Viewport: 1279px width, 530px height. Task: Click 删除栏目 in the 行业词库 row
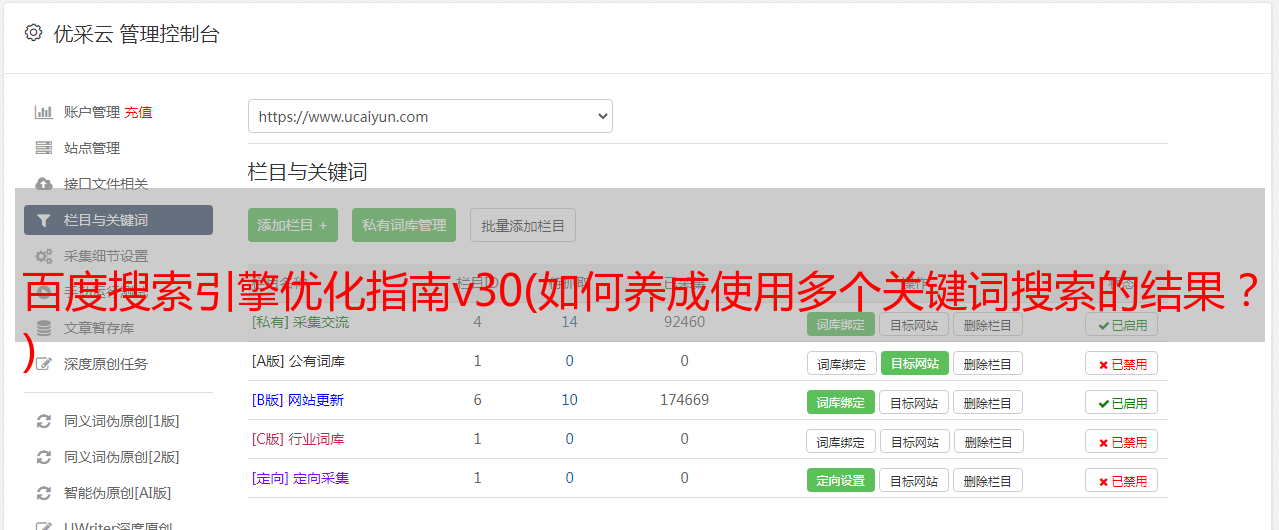pyautogui.click(x=988, y=442)
